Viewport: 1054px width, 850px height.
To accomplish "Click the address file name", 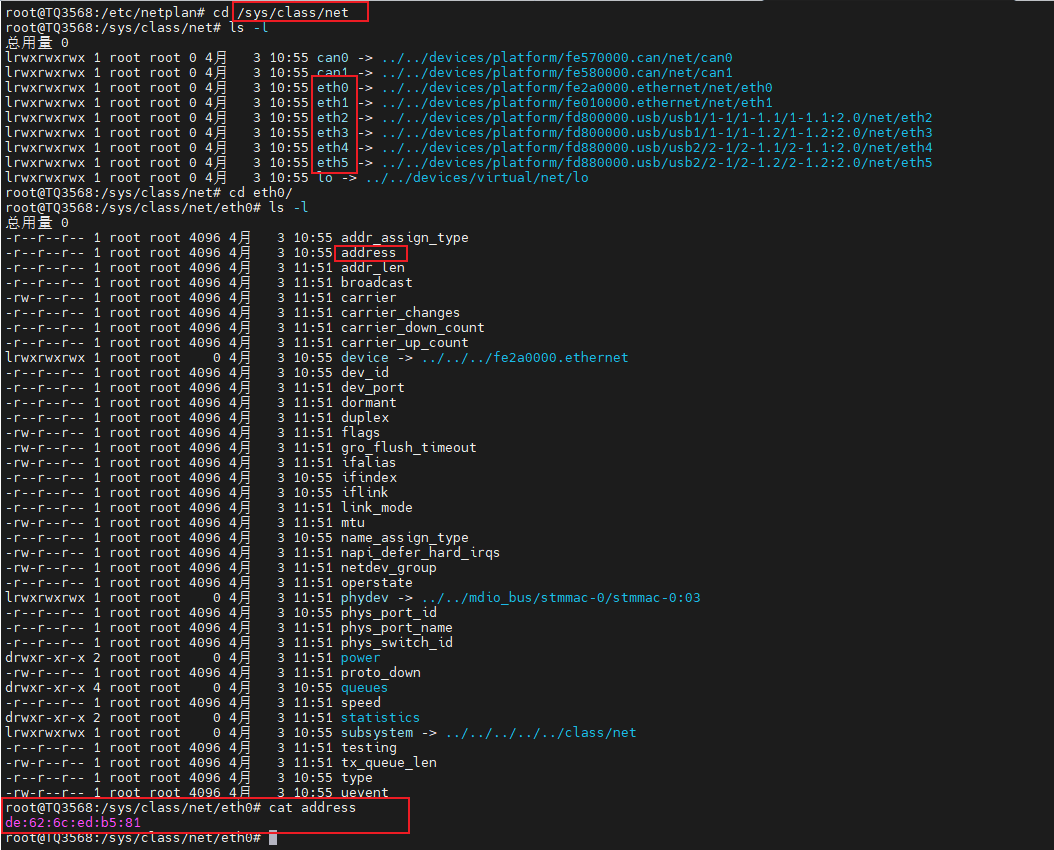I will pos(368,253).
